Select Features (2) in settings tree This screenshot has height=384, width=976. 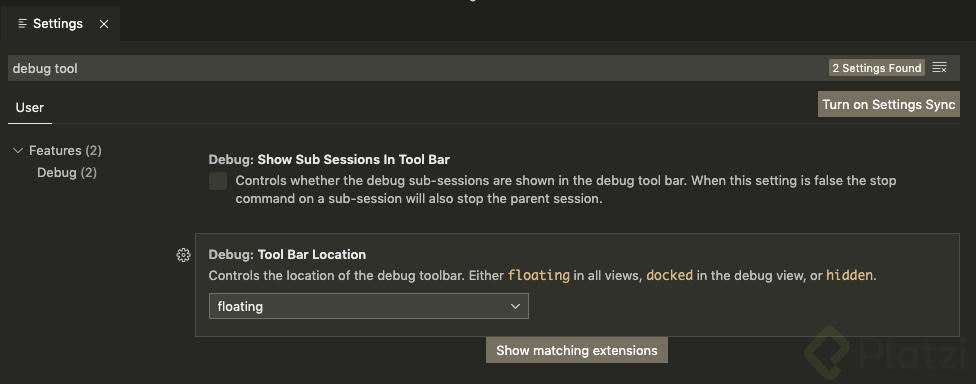[x=65, y=150]
